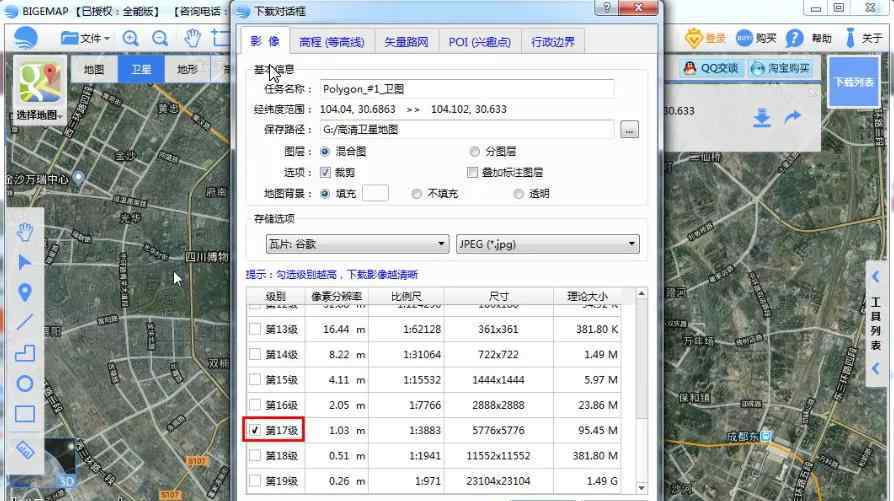894x501 pixels.
Task: Click the level table scroll up arrow
Action: tap(641, 294)
